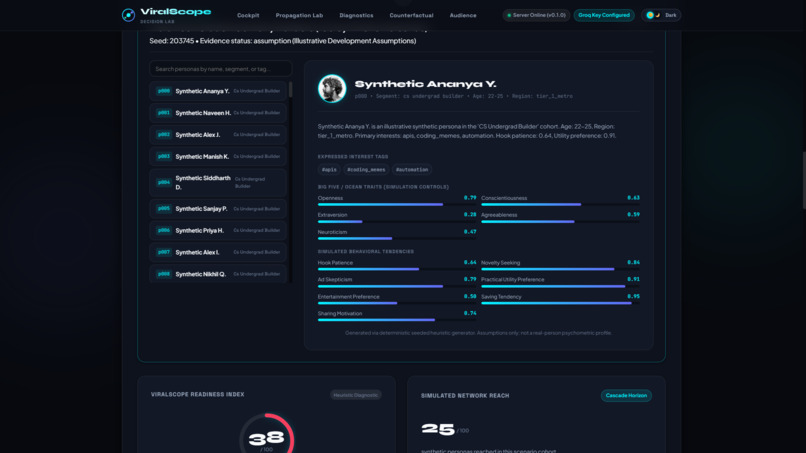Click the p004 ID badge
The height and width of the screenshot is (453, 806).
pos(163,183)
